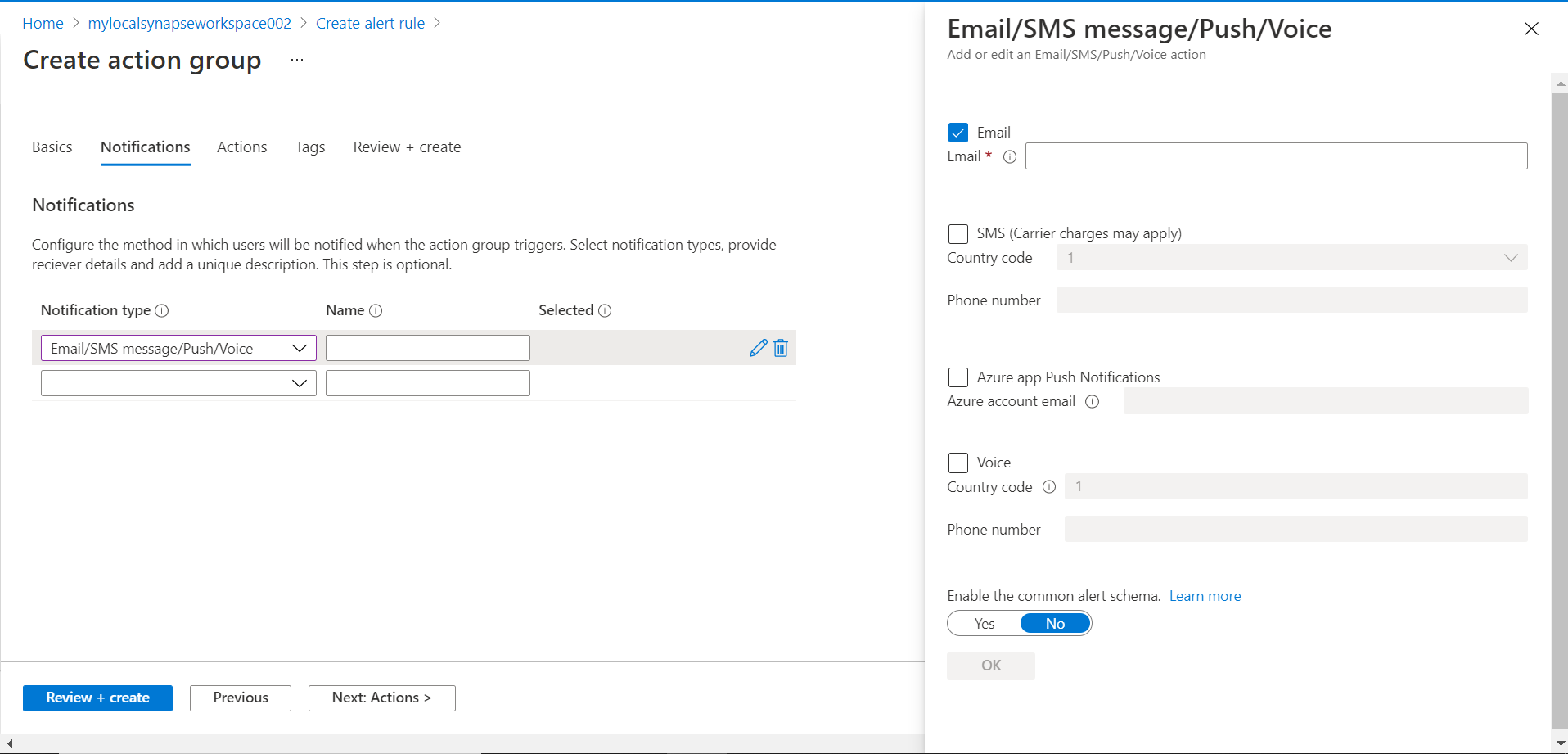
Task: Open the empty second notification type dropdown
Action: click(x=178, y=383)
